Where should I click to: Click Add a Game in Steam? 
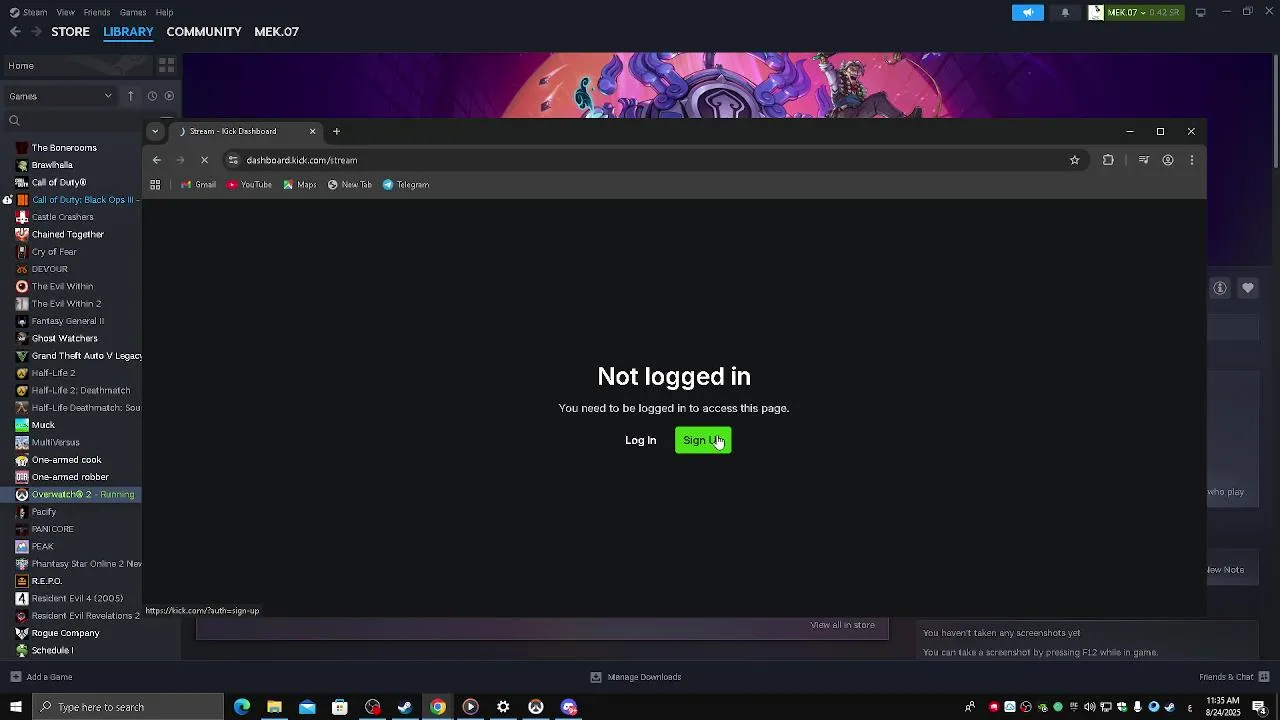pos(41,677)
